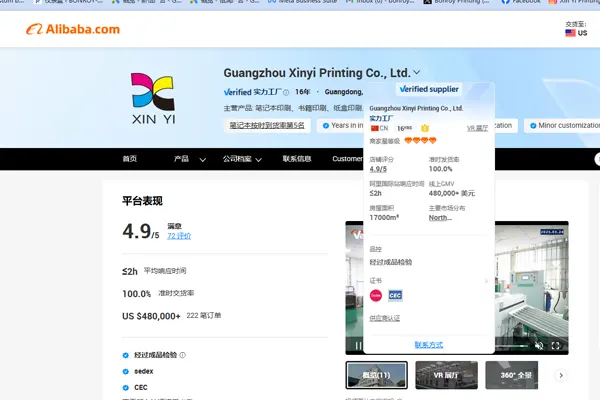Click the XIN YI company logo
The image size is (600, 400).
tap(153, 99)
